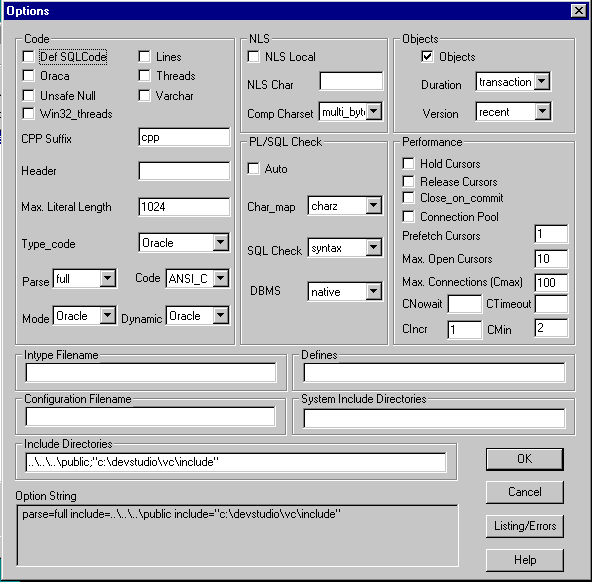Open the SQL Check dropdown
Image resolution: width=592 pixels, height=583 pixels.
coord(374,247)
